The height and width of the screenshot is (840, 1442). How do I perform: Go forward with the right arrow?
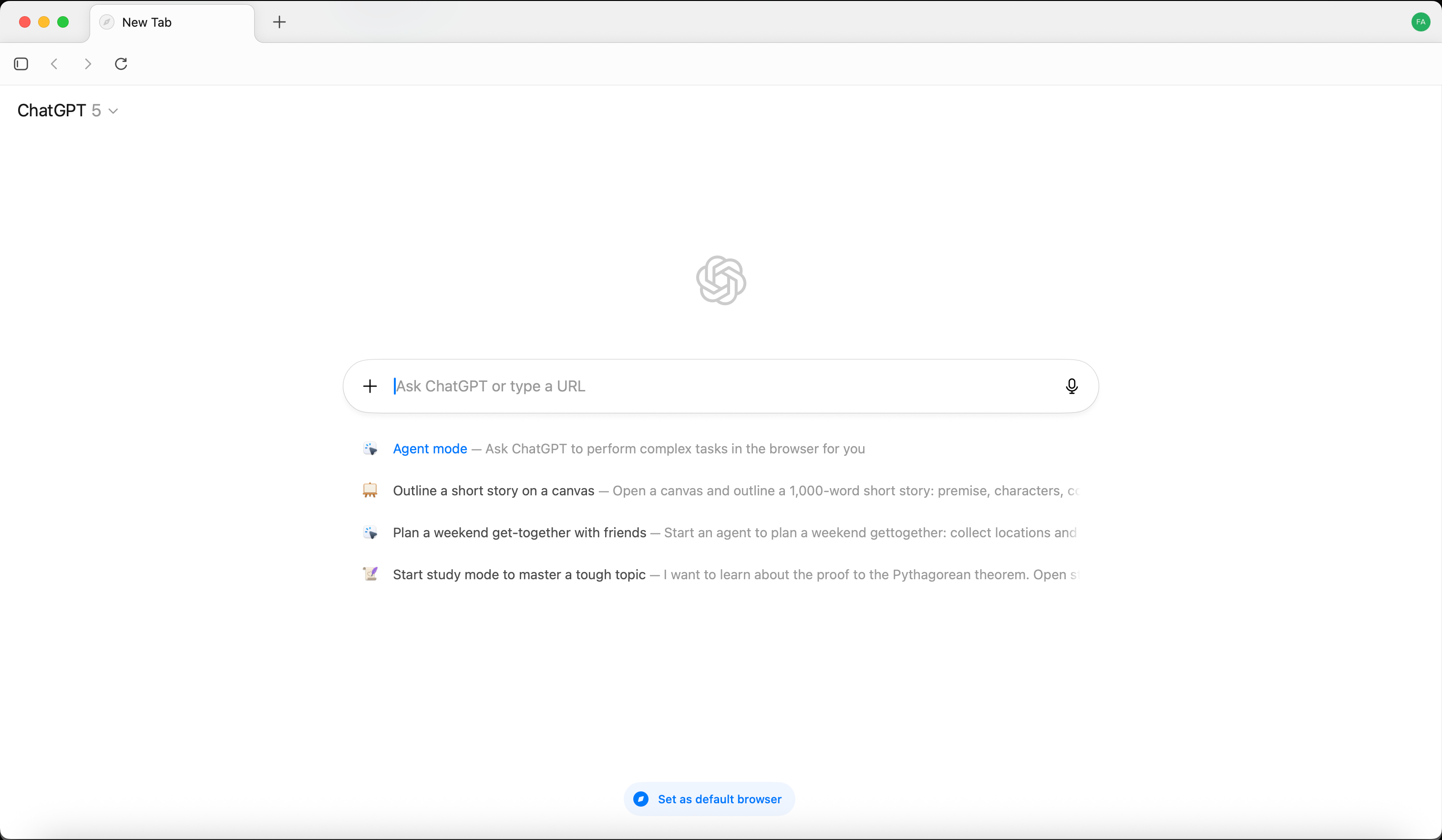coord(88,63)
